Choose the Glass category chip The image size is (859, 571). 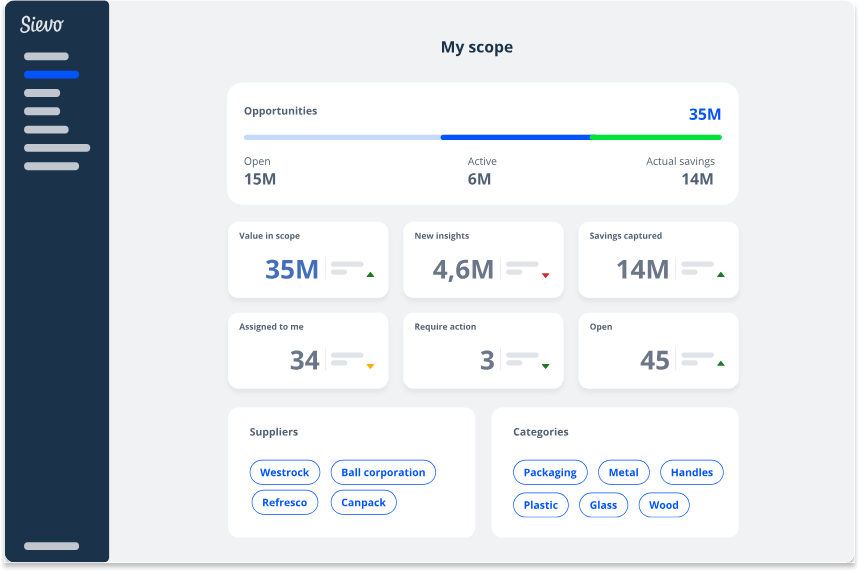[603, 505]
